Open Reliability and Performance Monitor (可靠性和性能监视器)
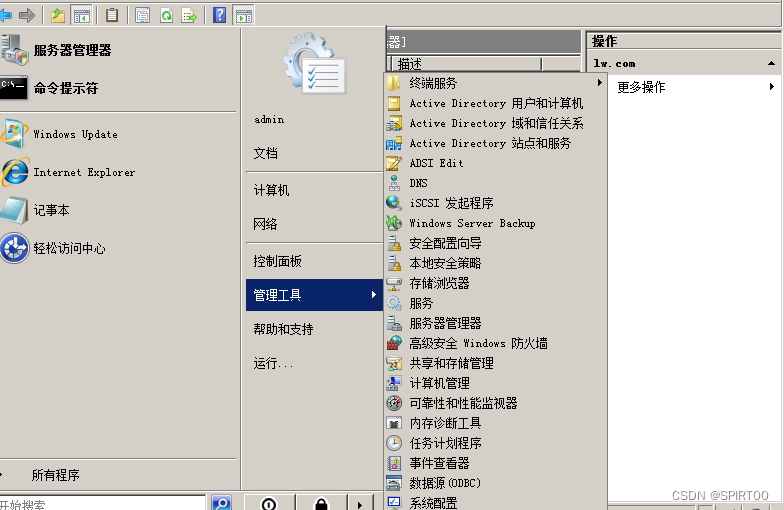The width and height of the screenshot is (784, 510). (496, 403)
